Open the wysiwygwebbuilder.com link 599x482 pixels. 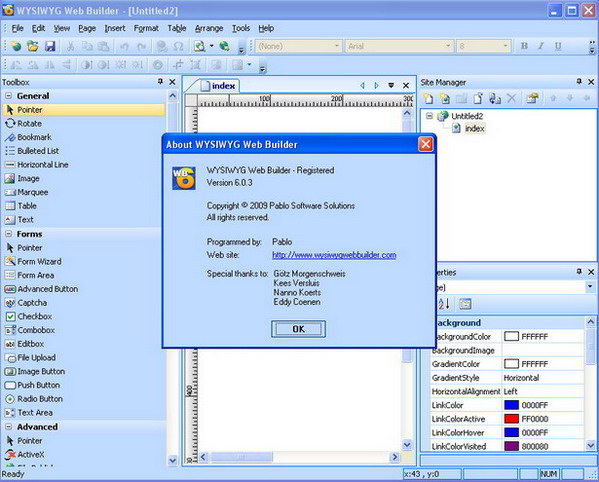point(334,255)
